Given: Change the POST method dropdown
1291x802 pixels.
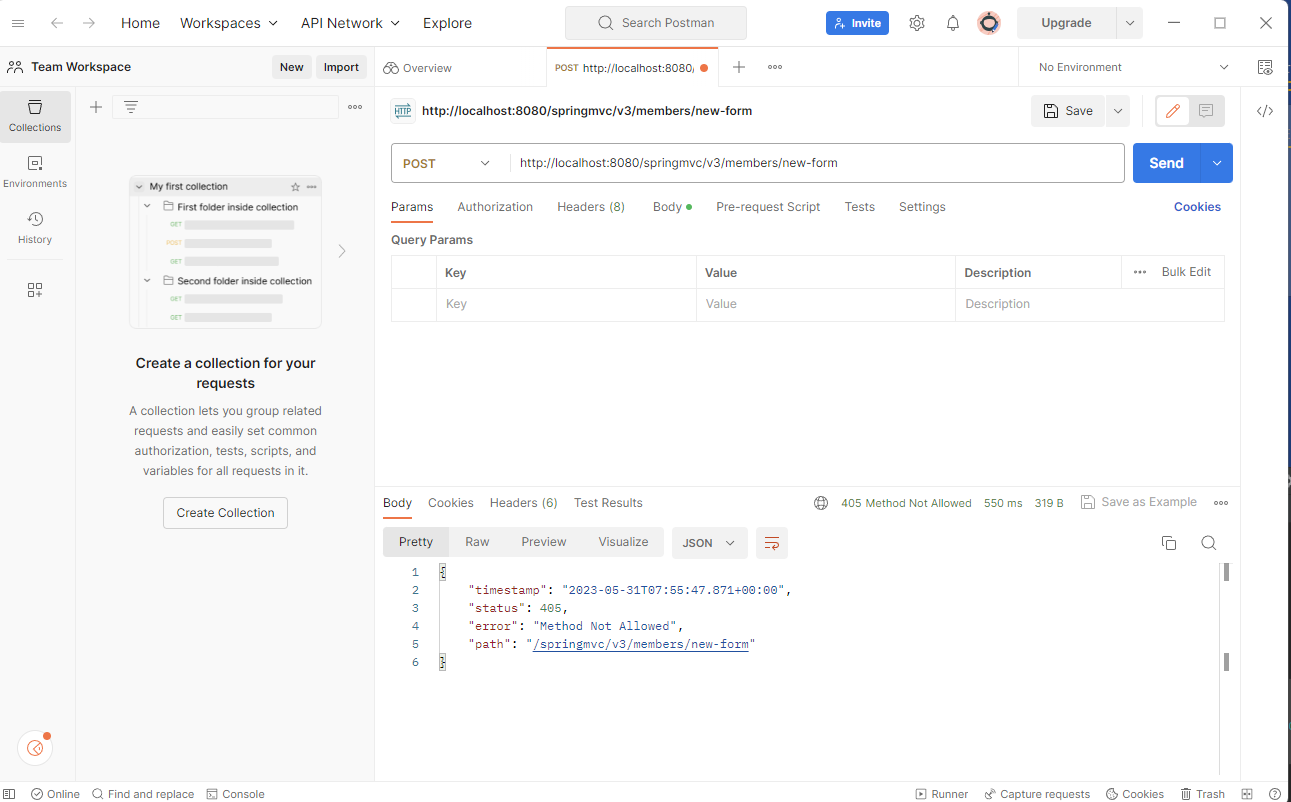Looking at the screenshot, I should [446, 163].
